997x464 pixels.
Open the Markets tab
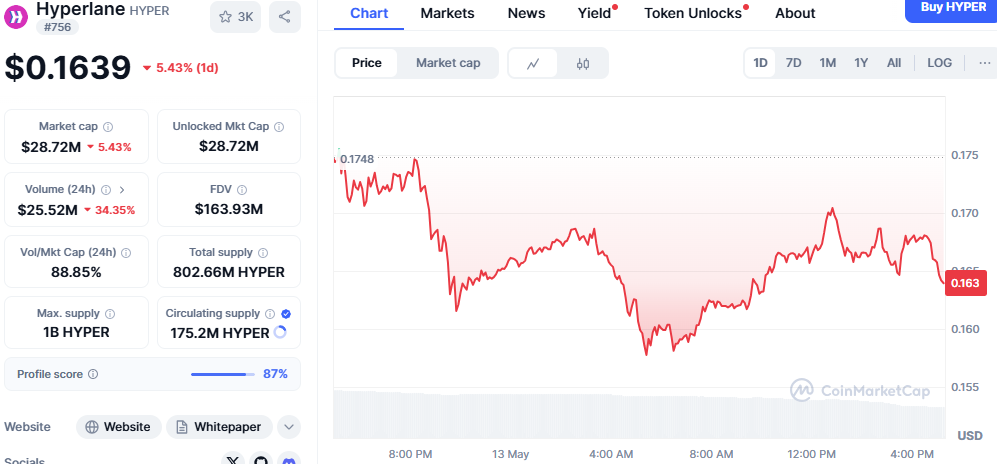[448, 13]
